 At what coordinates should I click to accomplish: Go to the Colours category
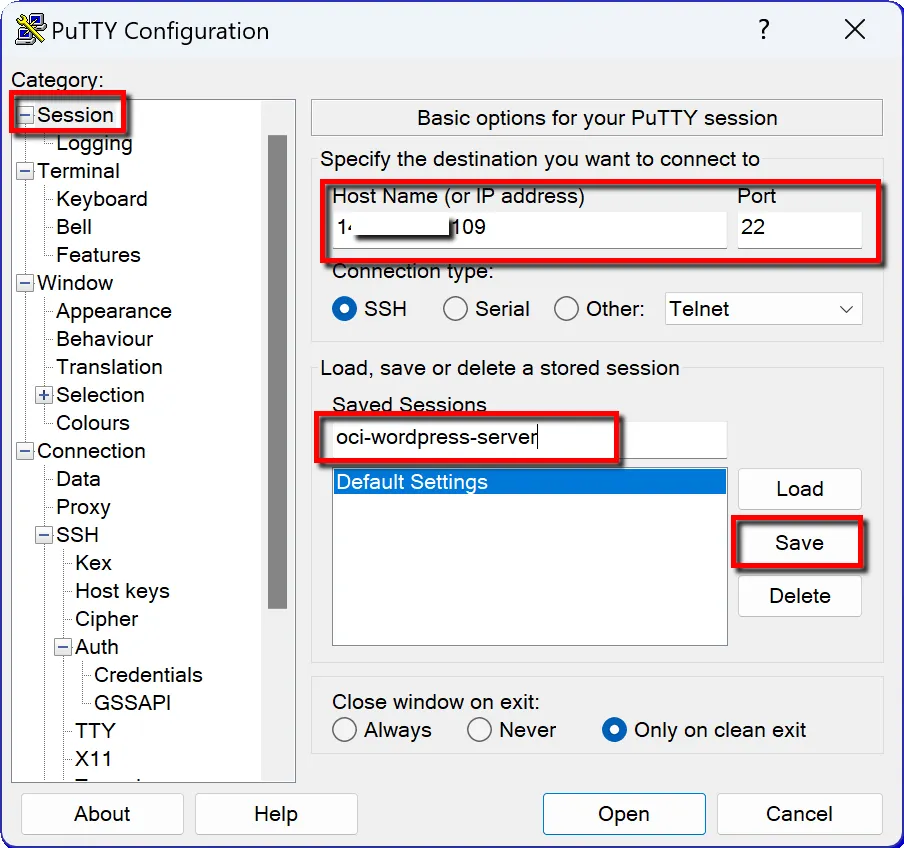(93, 423)
